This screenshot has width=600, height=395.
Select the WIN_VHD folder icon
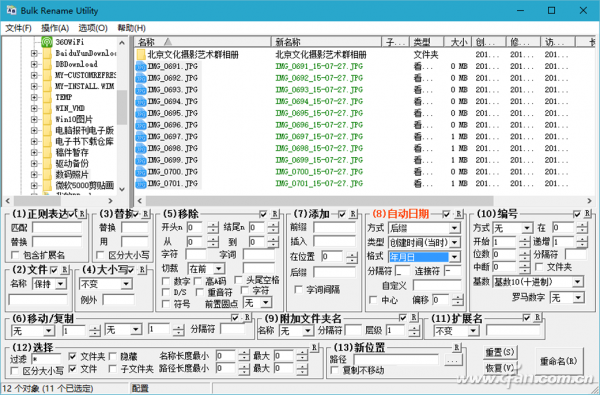pyautogui.click(x=47, y=108)
